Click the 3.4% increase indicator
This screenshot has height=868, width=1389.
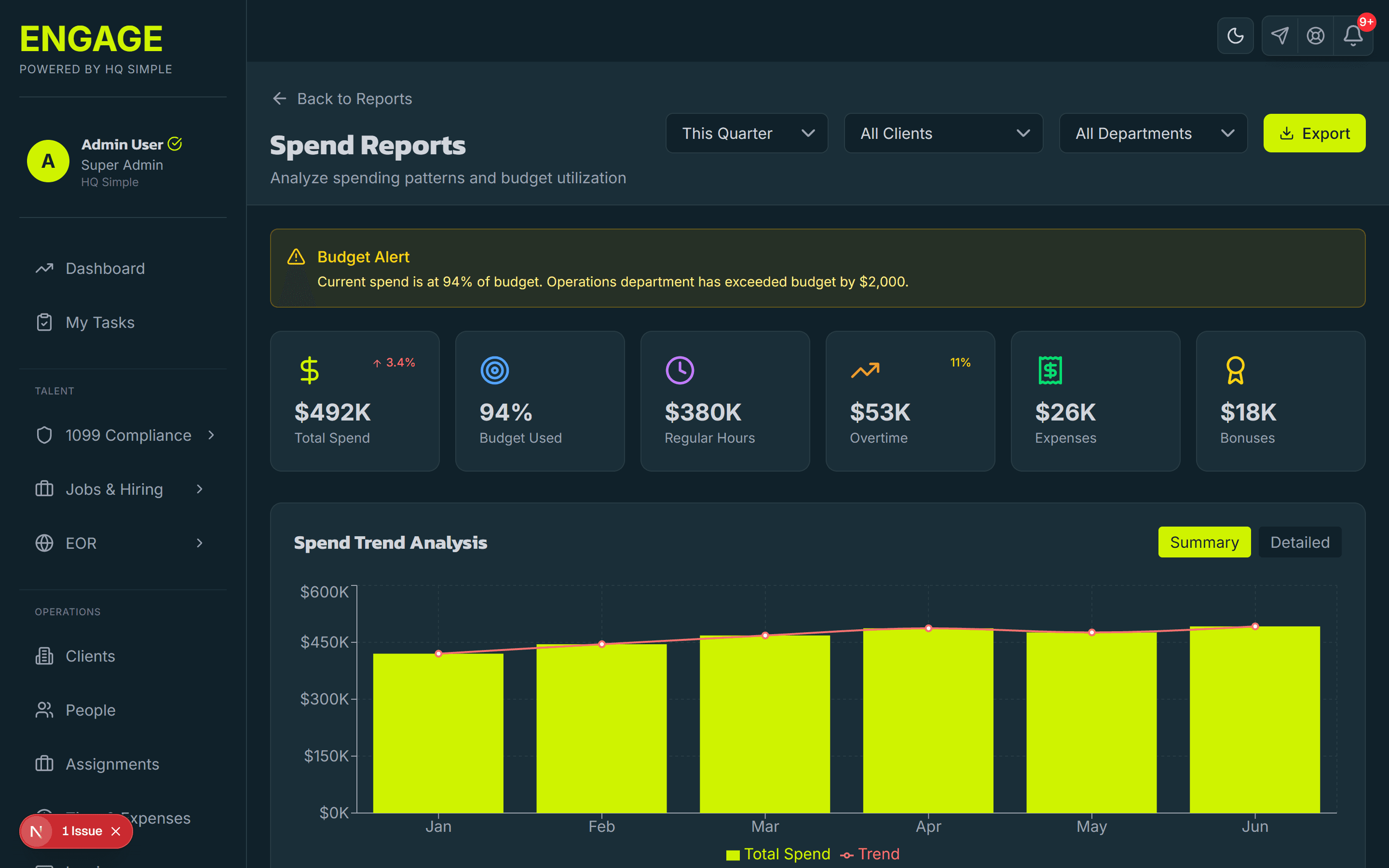pos(394,362)
